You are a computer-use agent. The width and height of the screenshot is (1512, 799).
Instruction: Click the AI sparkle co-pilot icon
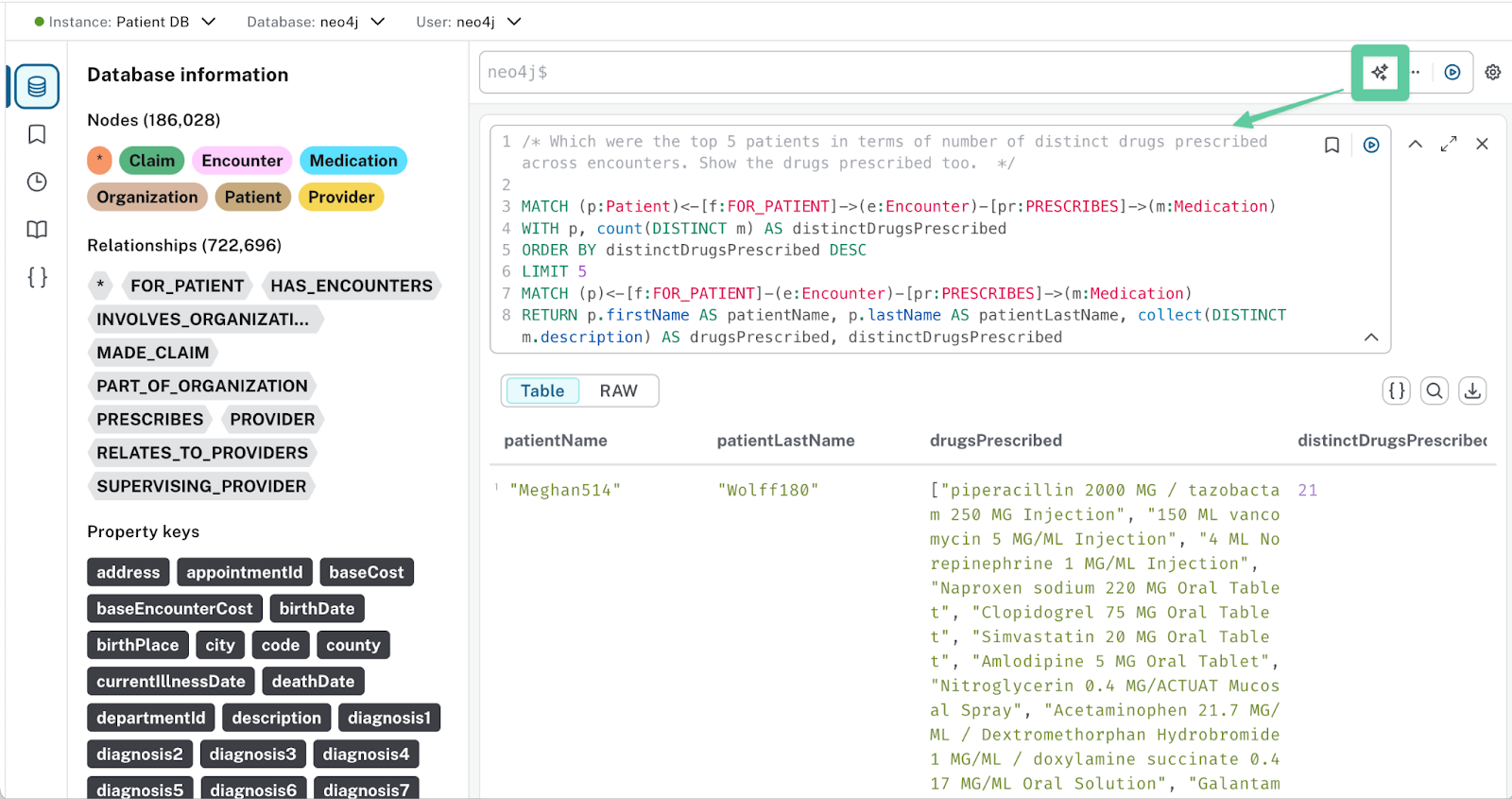(x=1380, y=72)
